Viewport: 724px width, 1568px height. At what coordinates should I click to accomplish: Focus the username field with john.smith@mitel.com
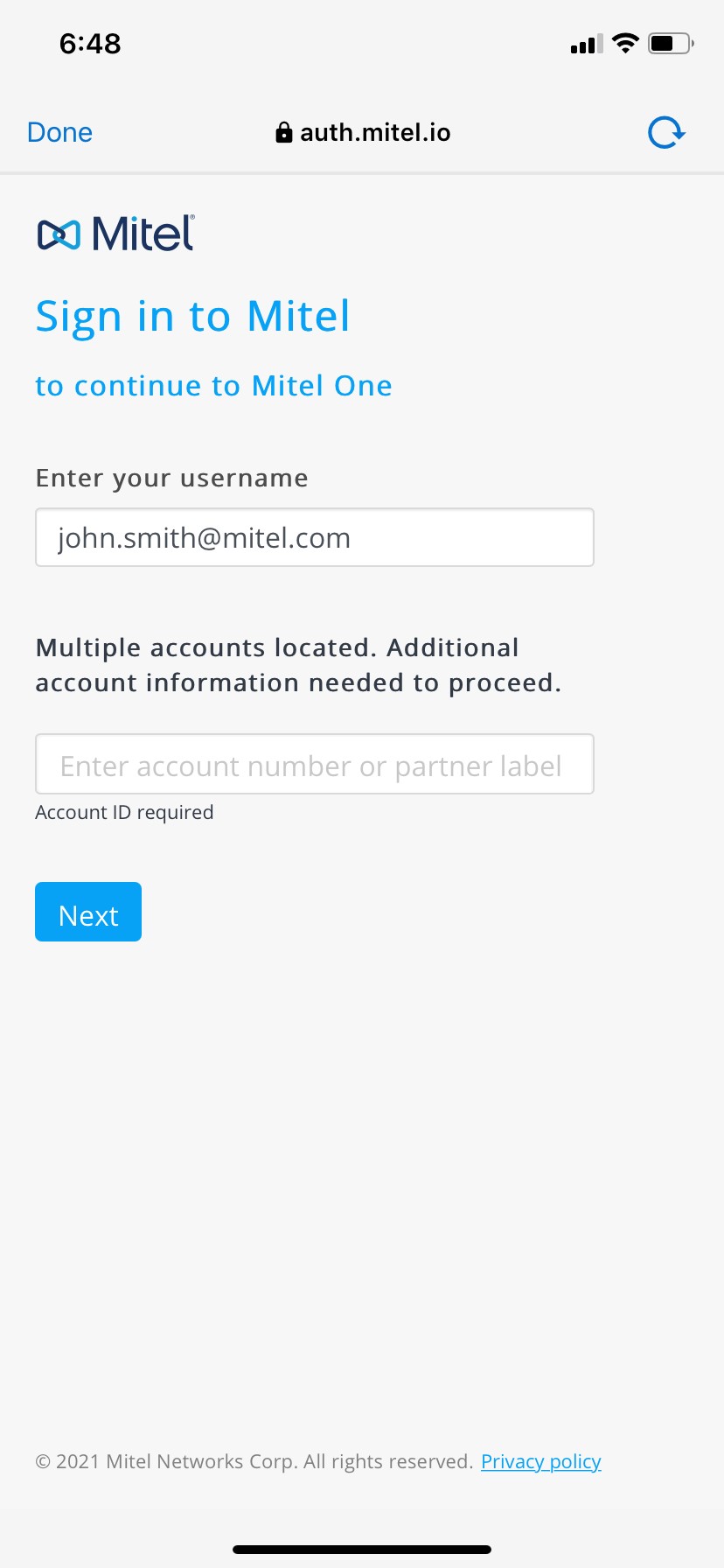pos(315,537)
